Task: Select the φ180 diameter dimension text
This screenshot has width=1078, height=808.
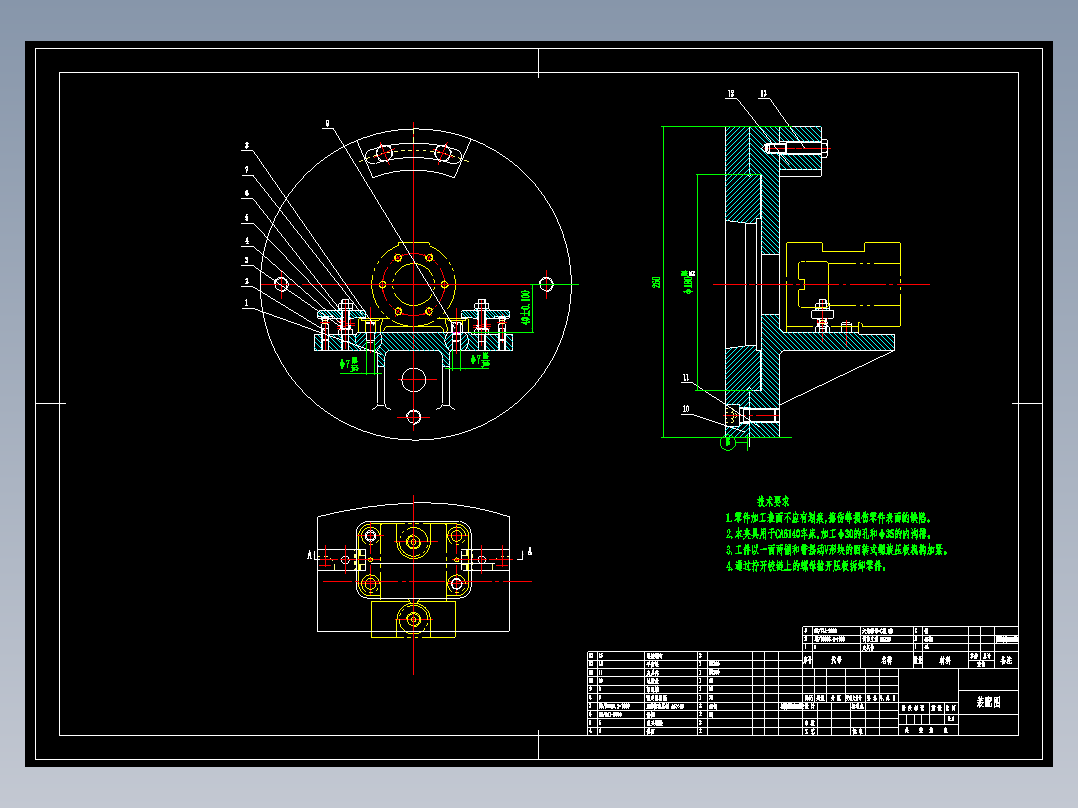Action: click(x=688, y=282)
